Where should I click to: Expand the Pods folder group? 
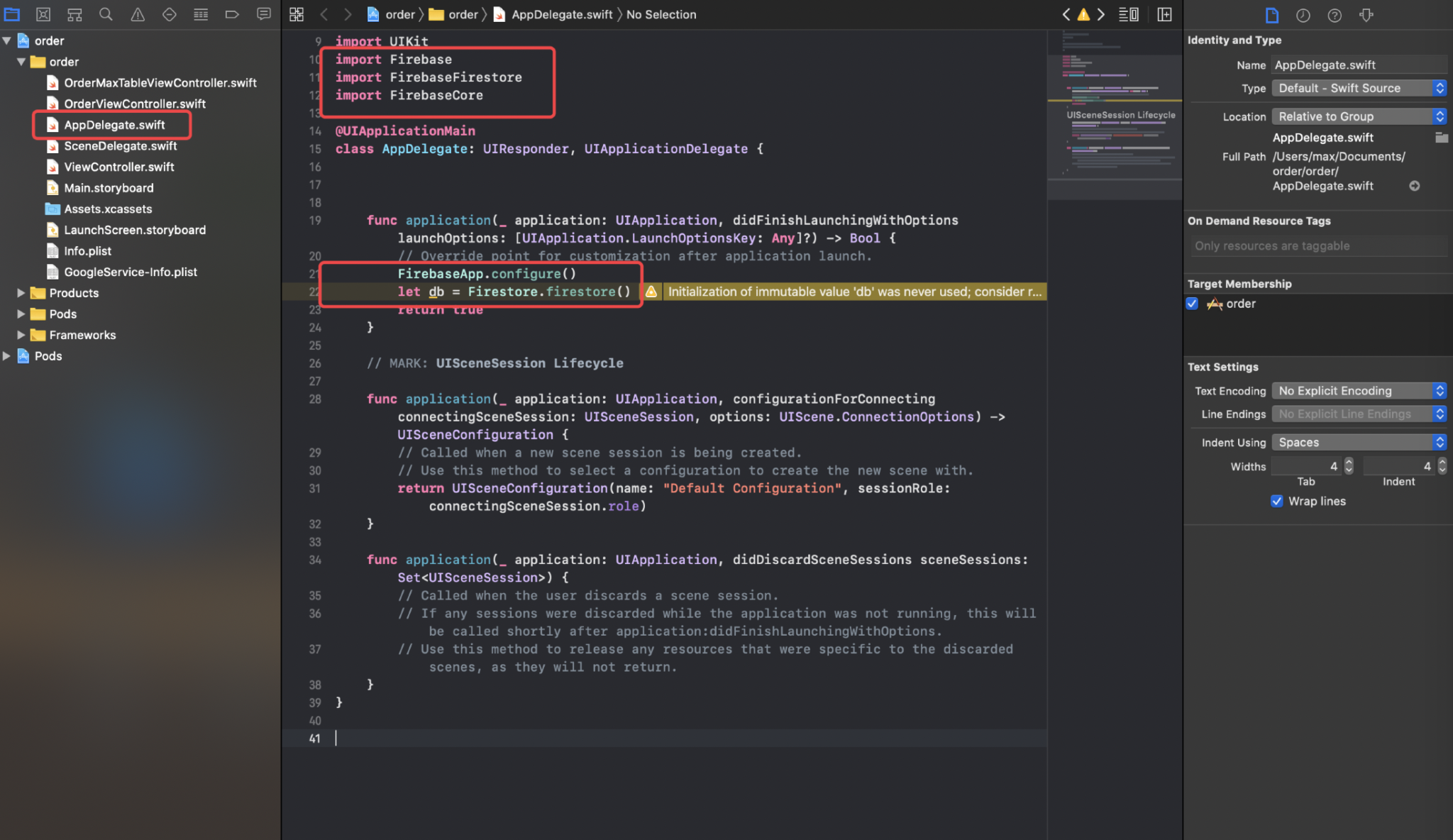pos(21,314)
